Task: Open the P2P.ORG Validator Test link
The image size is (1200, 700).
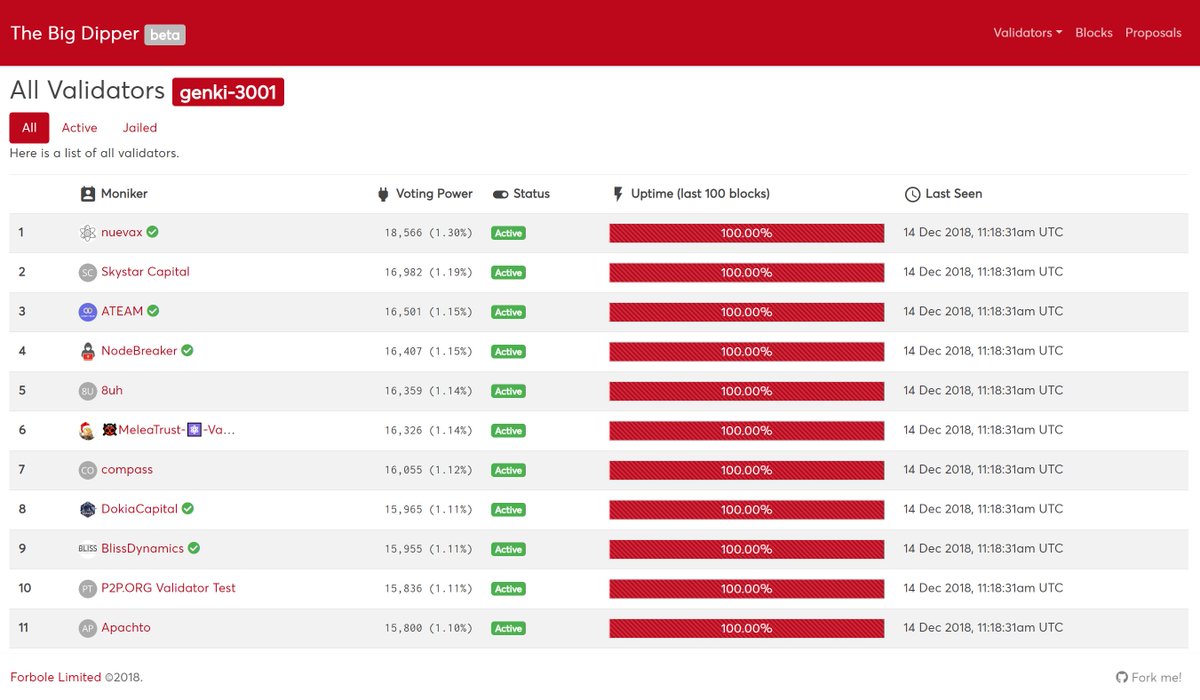Action: pos(168,588)
